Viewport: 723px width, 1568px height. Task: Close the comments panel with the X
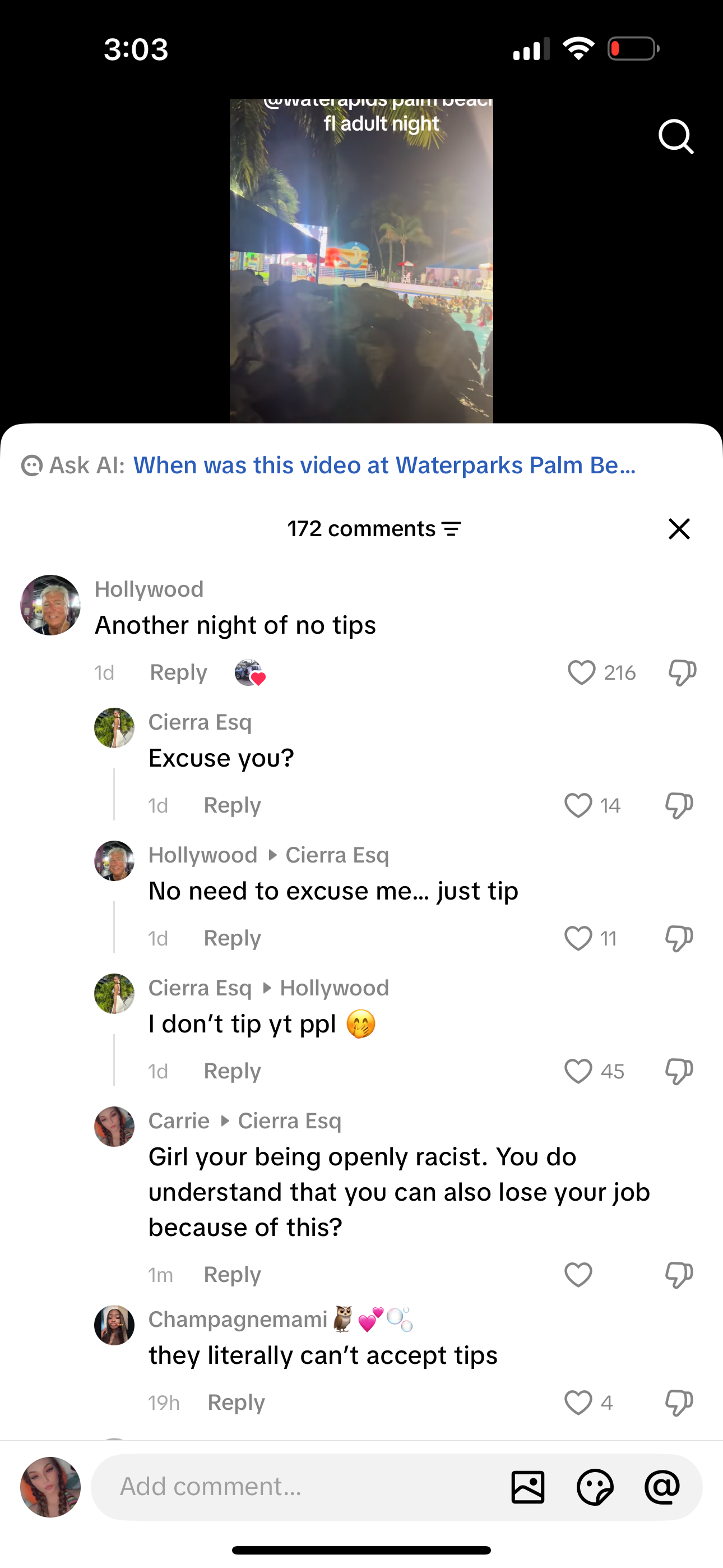[679, 528]
